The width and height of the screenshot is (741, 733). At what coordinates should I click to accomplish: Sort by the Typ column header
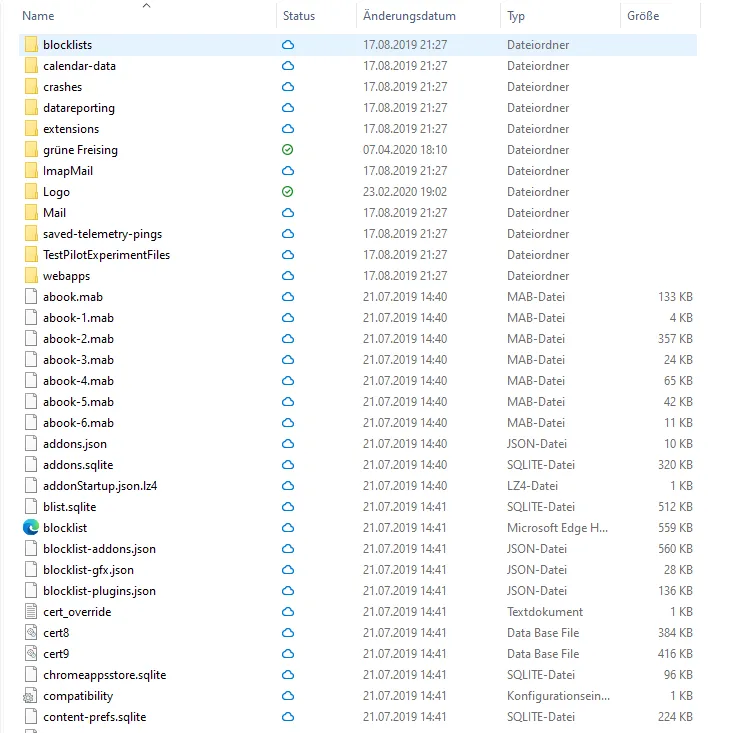tap(516, 16)
